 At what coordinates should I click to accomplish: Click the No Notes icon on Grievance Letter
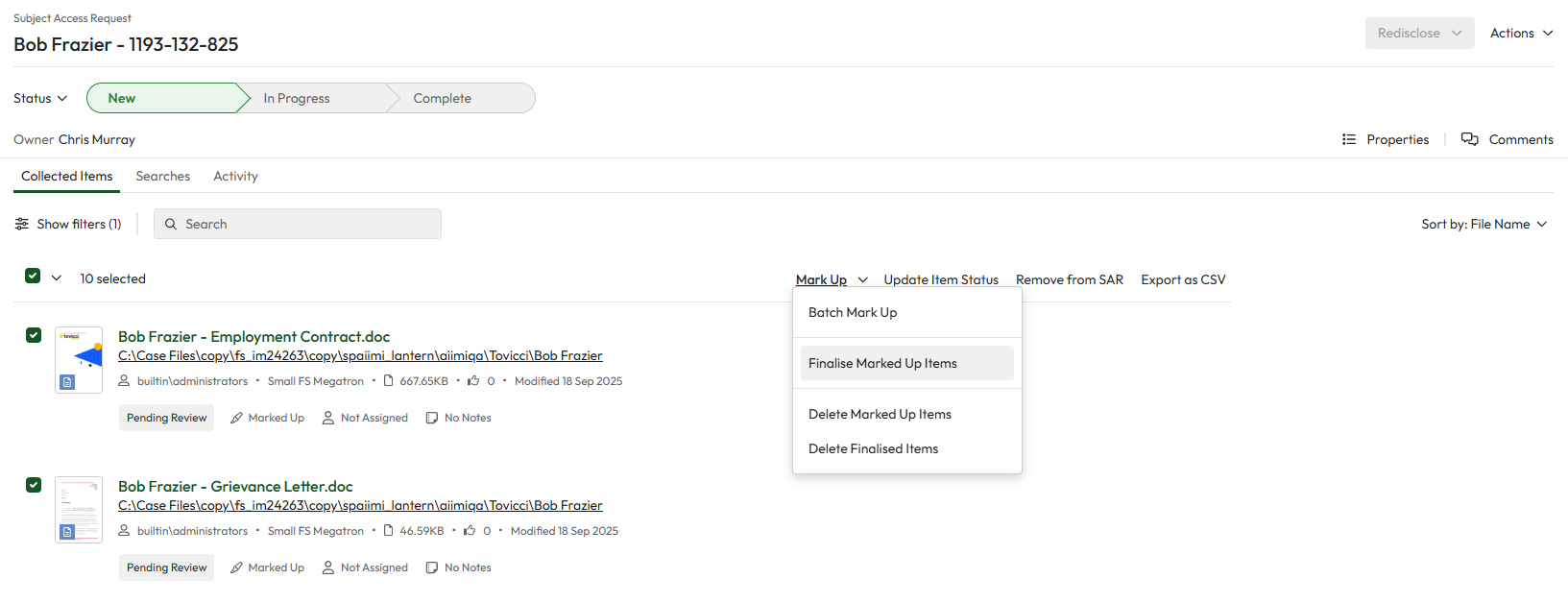432,567
